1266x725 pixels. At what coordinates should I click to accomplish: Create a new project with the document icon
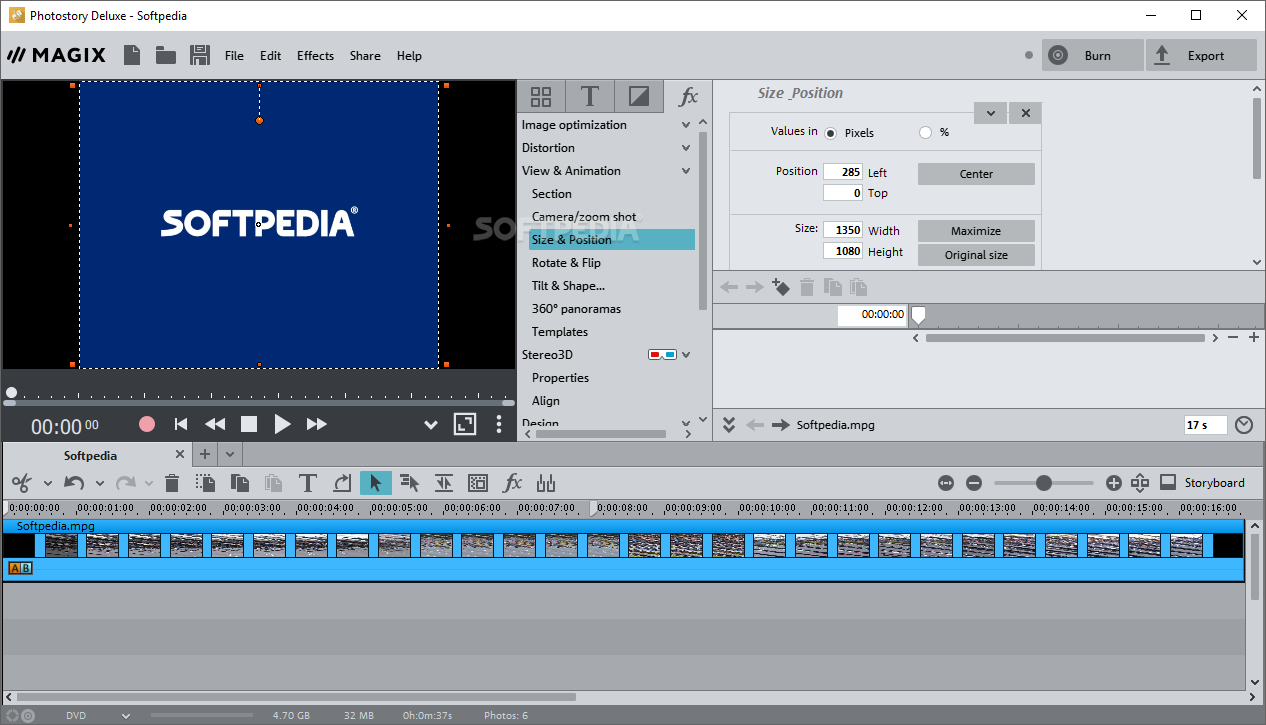[x=132, y=55]
